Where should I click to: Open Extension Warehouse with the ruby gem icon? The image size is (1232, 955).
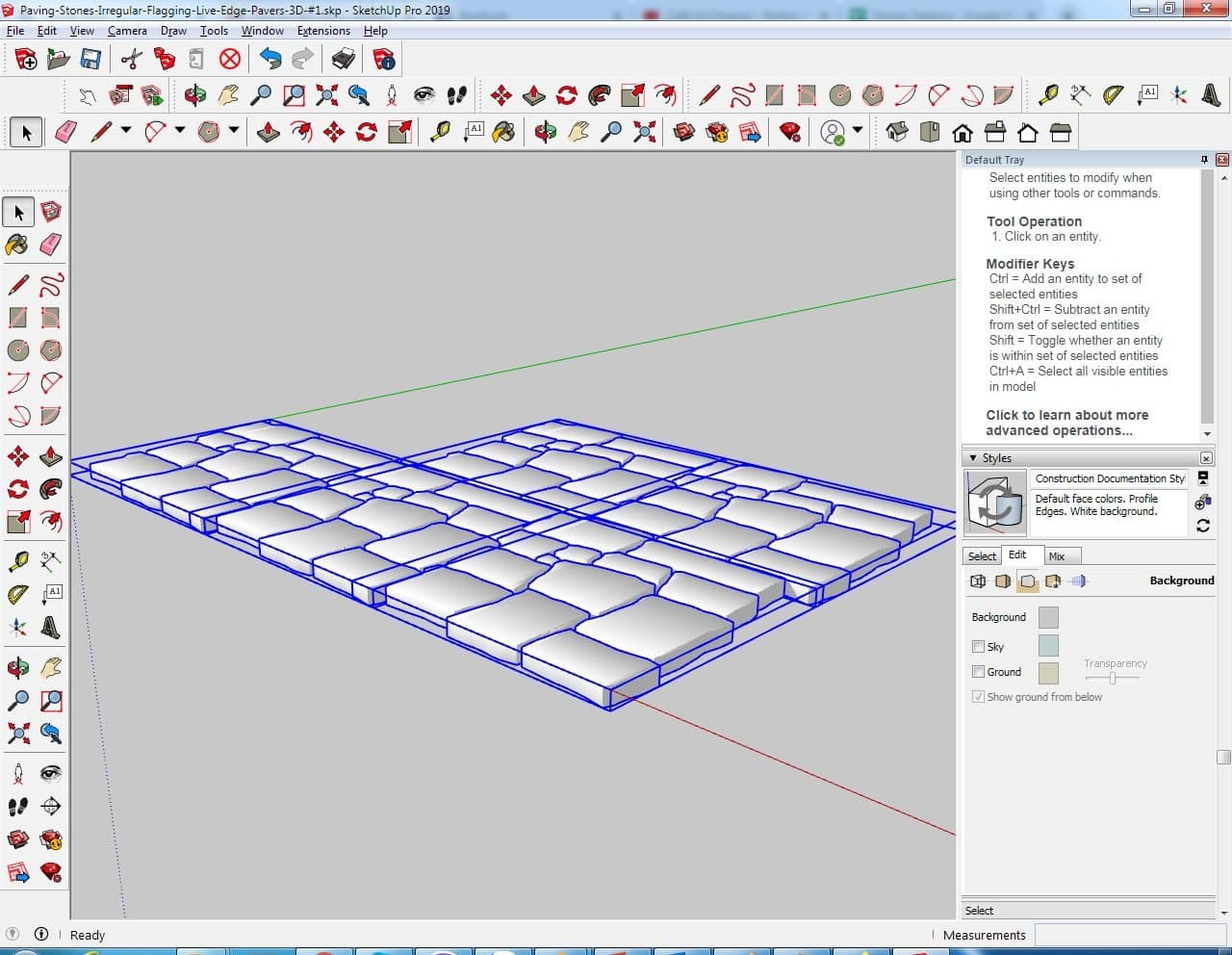point(790,132)
